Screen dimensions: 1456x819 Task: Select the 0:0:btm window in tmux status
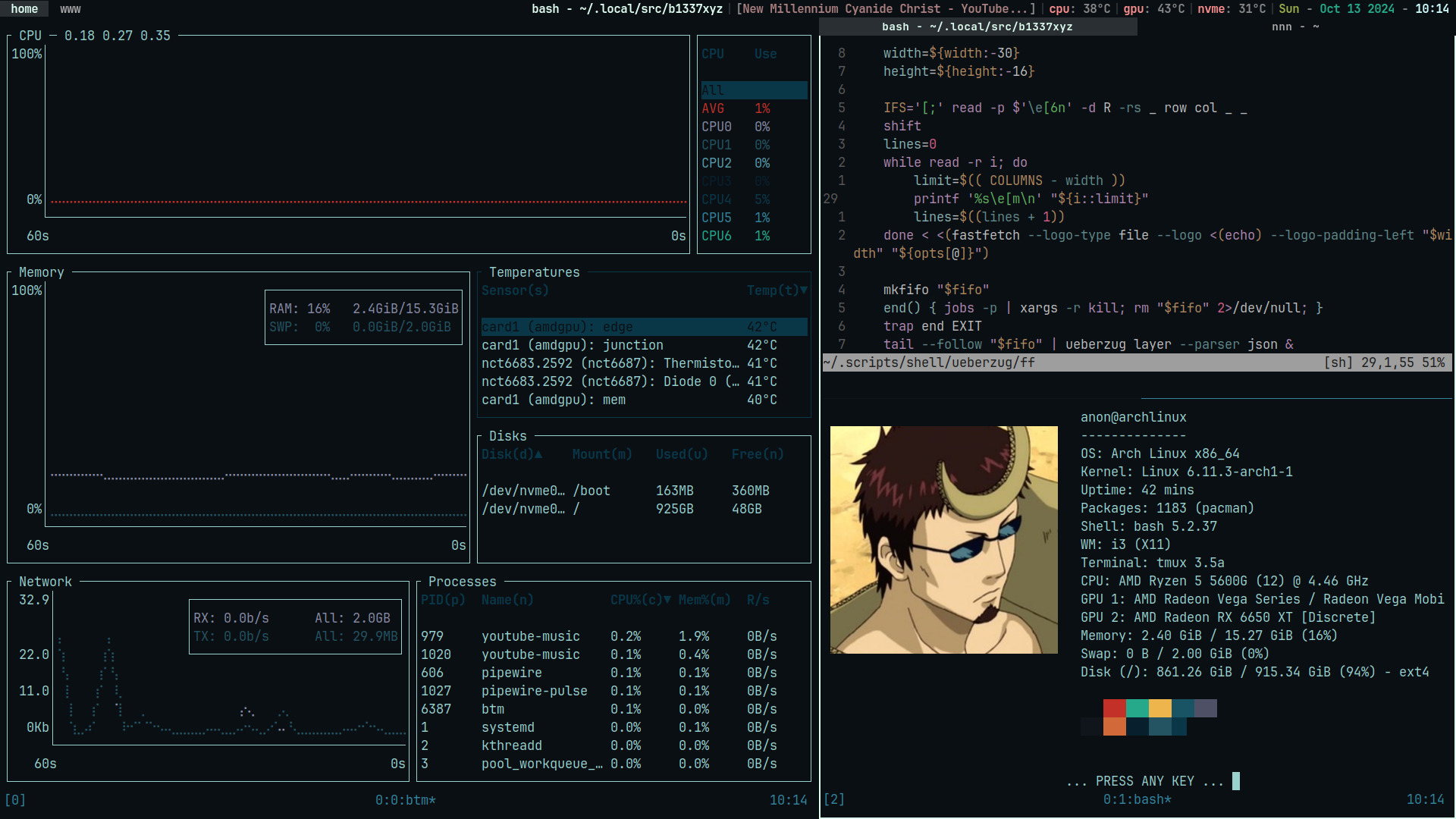(405, 800)
